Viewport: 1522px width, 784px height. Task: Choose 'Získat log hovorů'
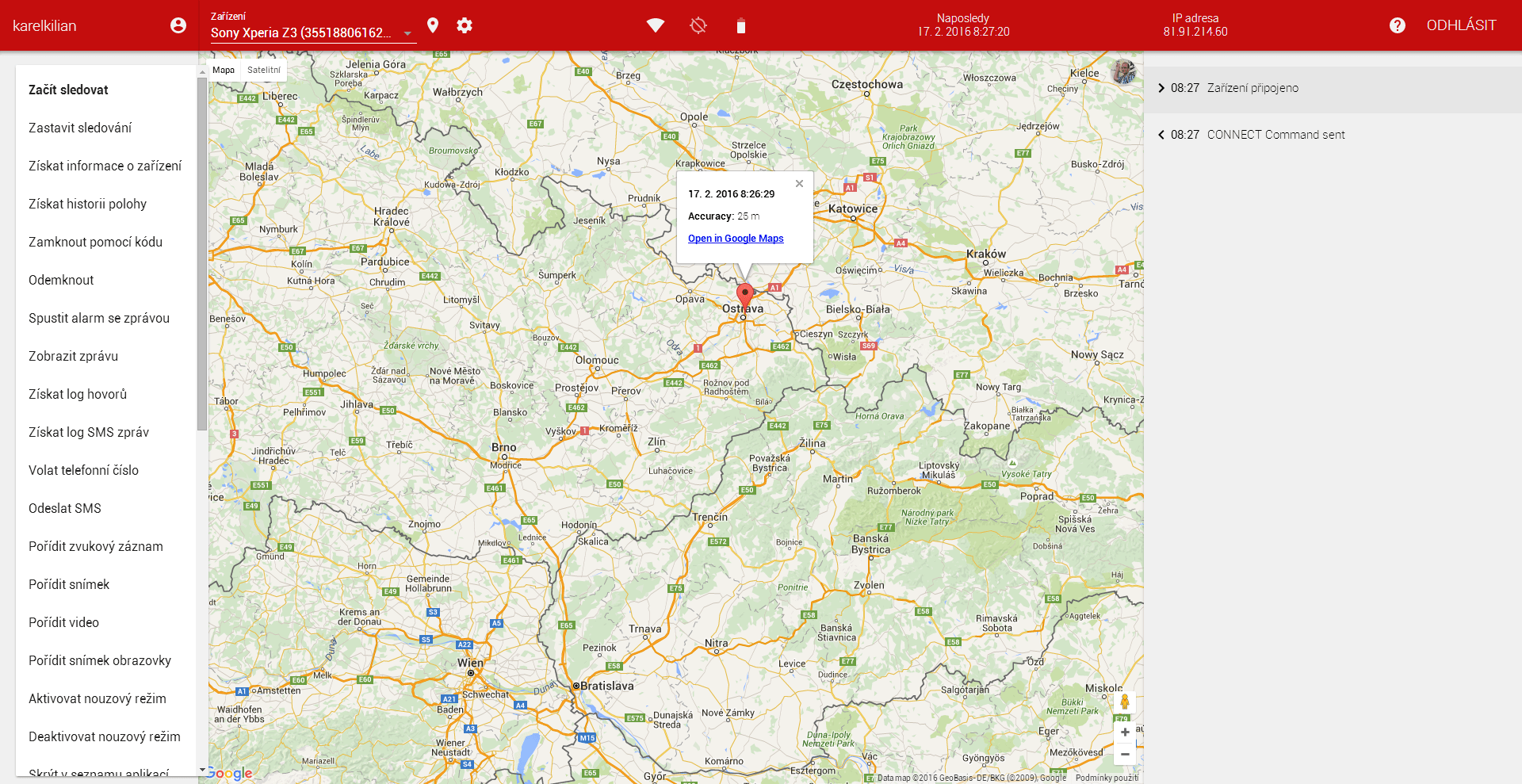pyautogui.click(x=106, y=394)
